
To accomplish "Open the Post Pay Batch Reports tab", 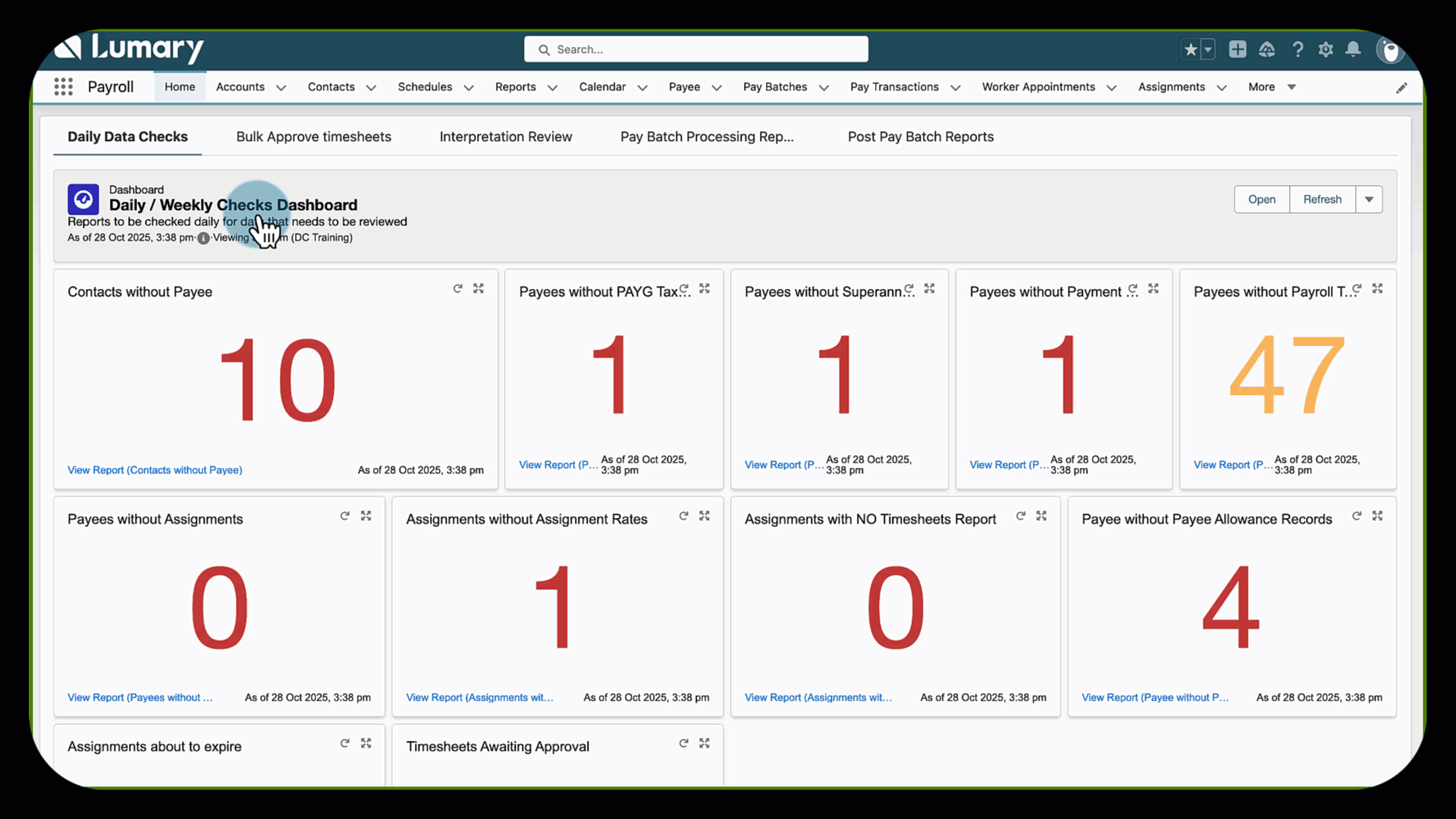I will (920, 136).
